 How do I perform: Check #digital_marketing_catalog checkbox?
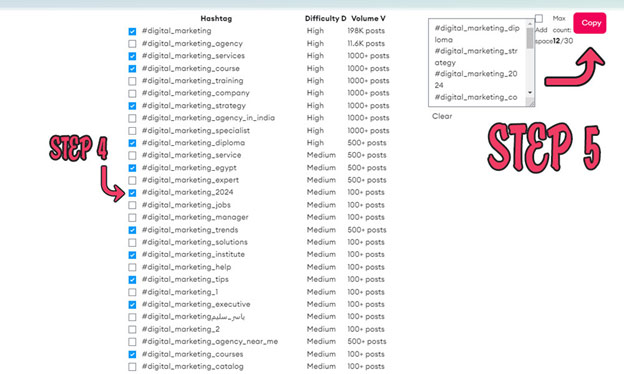(x=132, y=367)
